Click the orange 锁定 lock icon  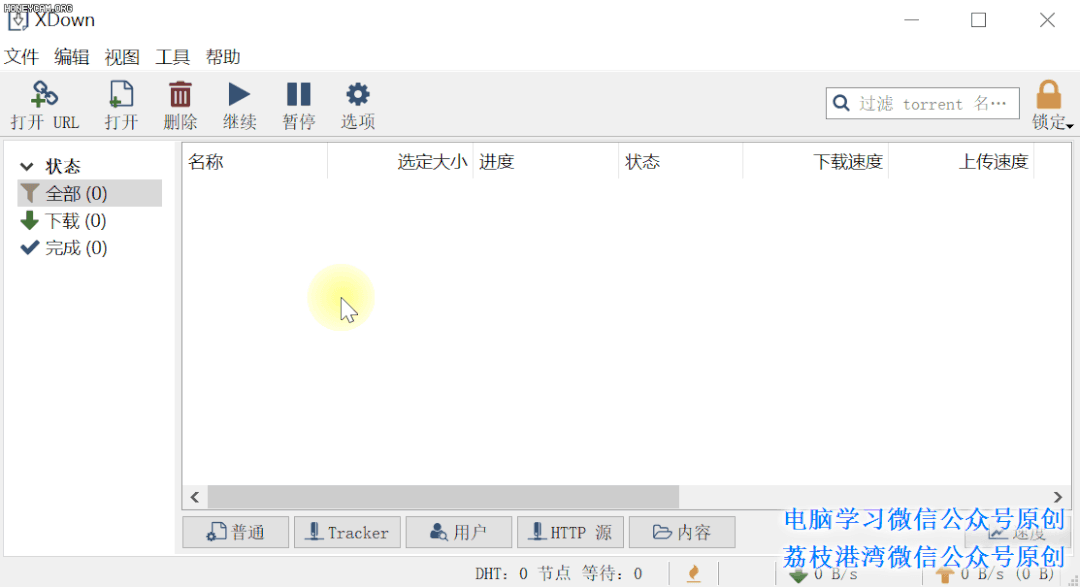point(1048,94)
